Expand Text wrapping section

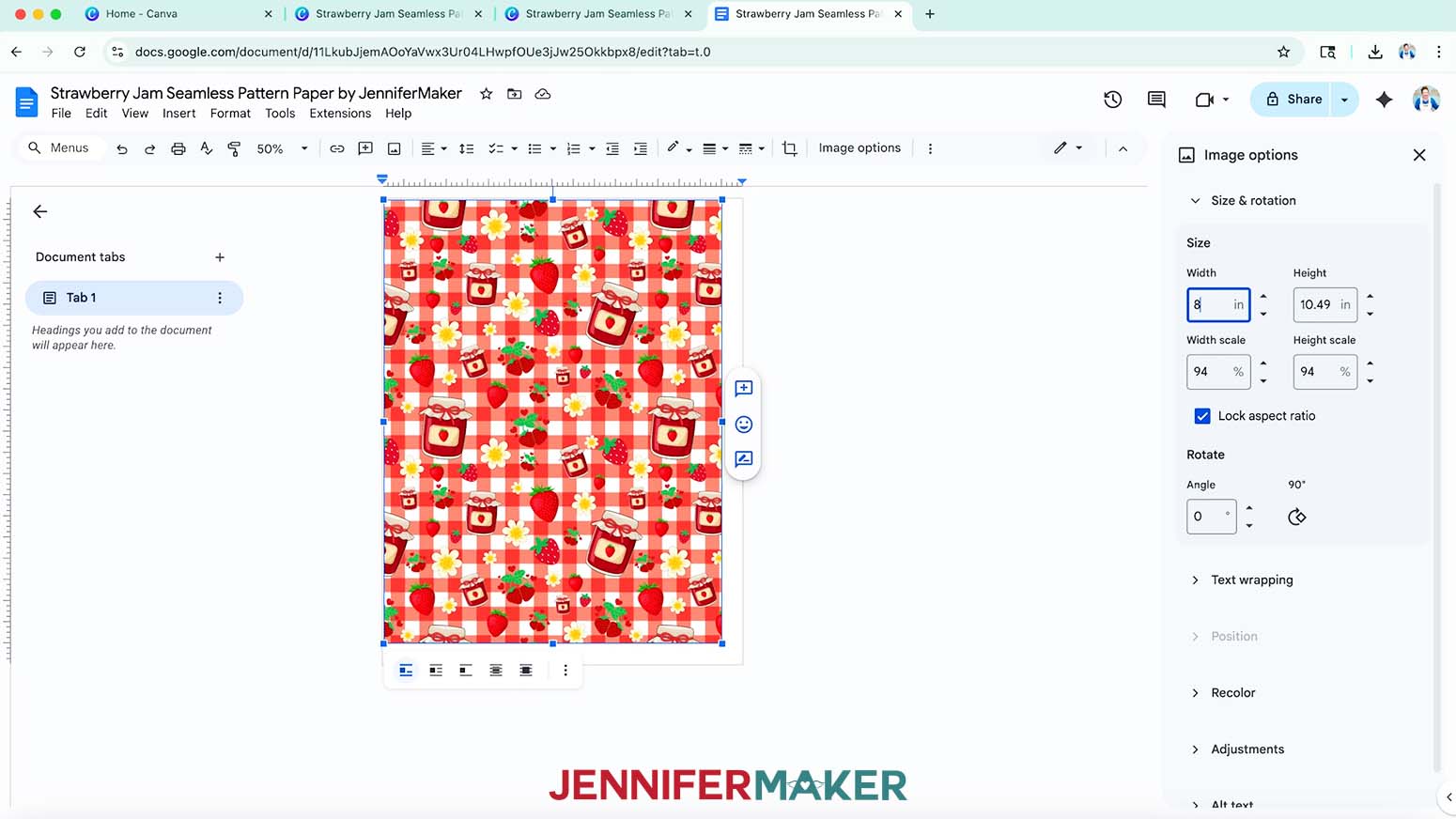coord(1195,580)
